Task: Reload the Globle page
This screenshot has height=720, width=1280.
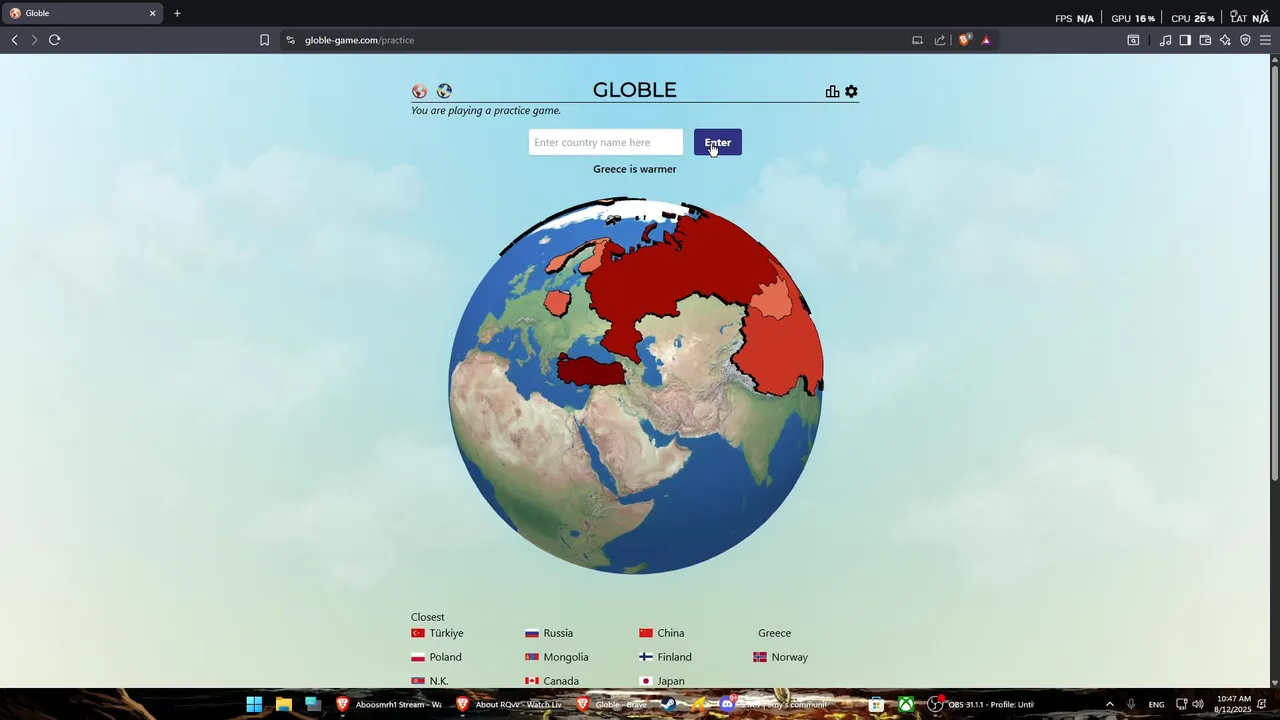Action: (55, 40)
